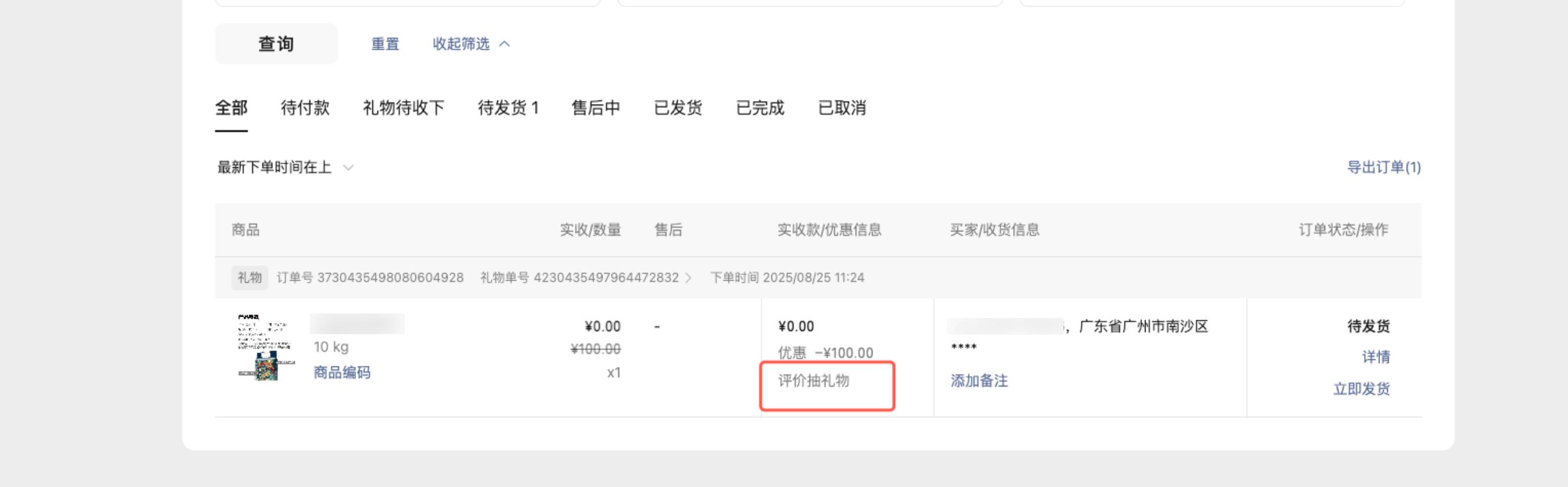This screenshot has width=1568, height=487.
Task: Open gift order via chevron arrow icon
Action: 688,278
